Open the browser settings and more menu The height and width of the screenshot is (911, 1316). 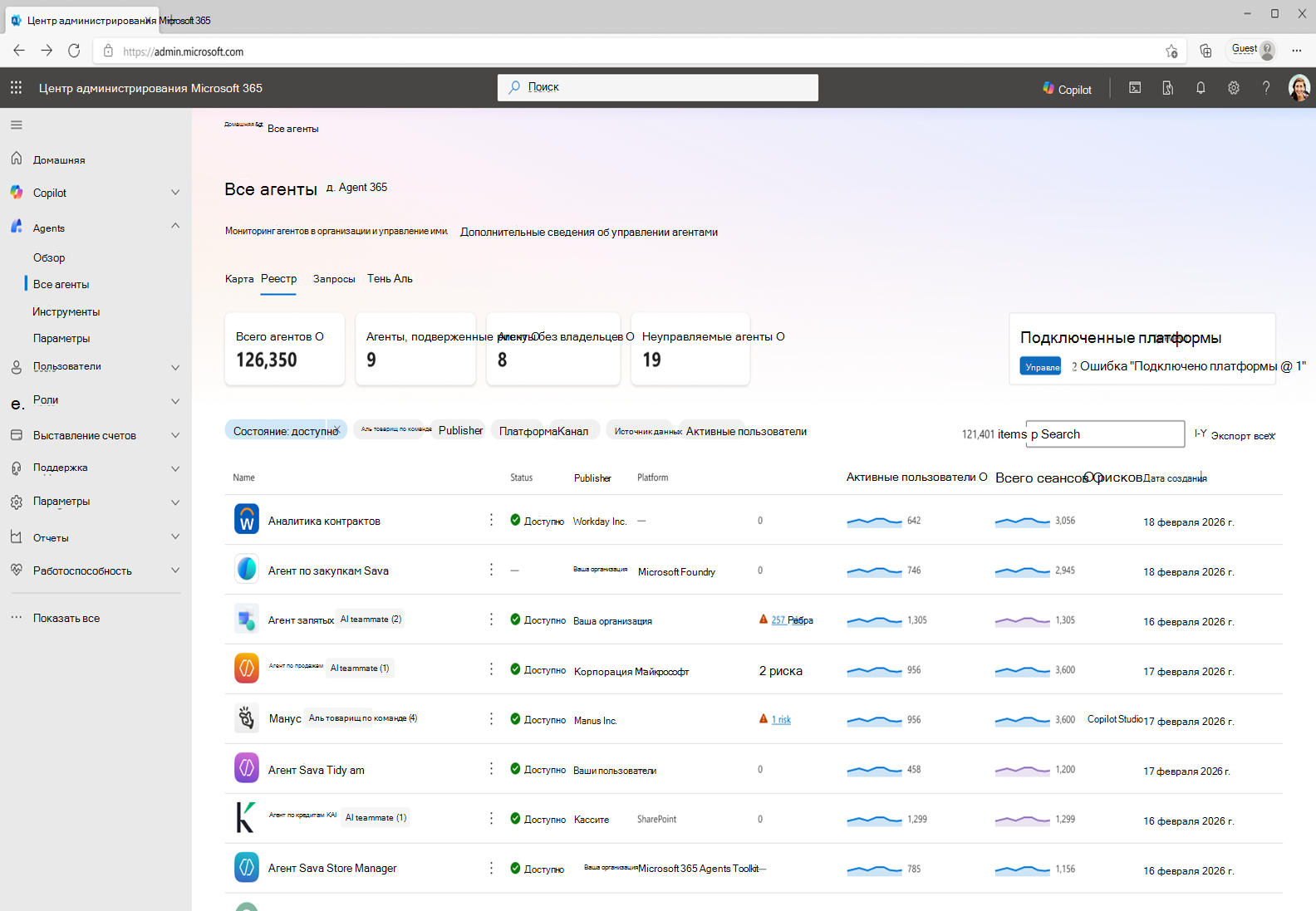pos(1296,51)
